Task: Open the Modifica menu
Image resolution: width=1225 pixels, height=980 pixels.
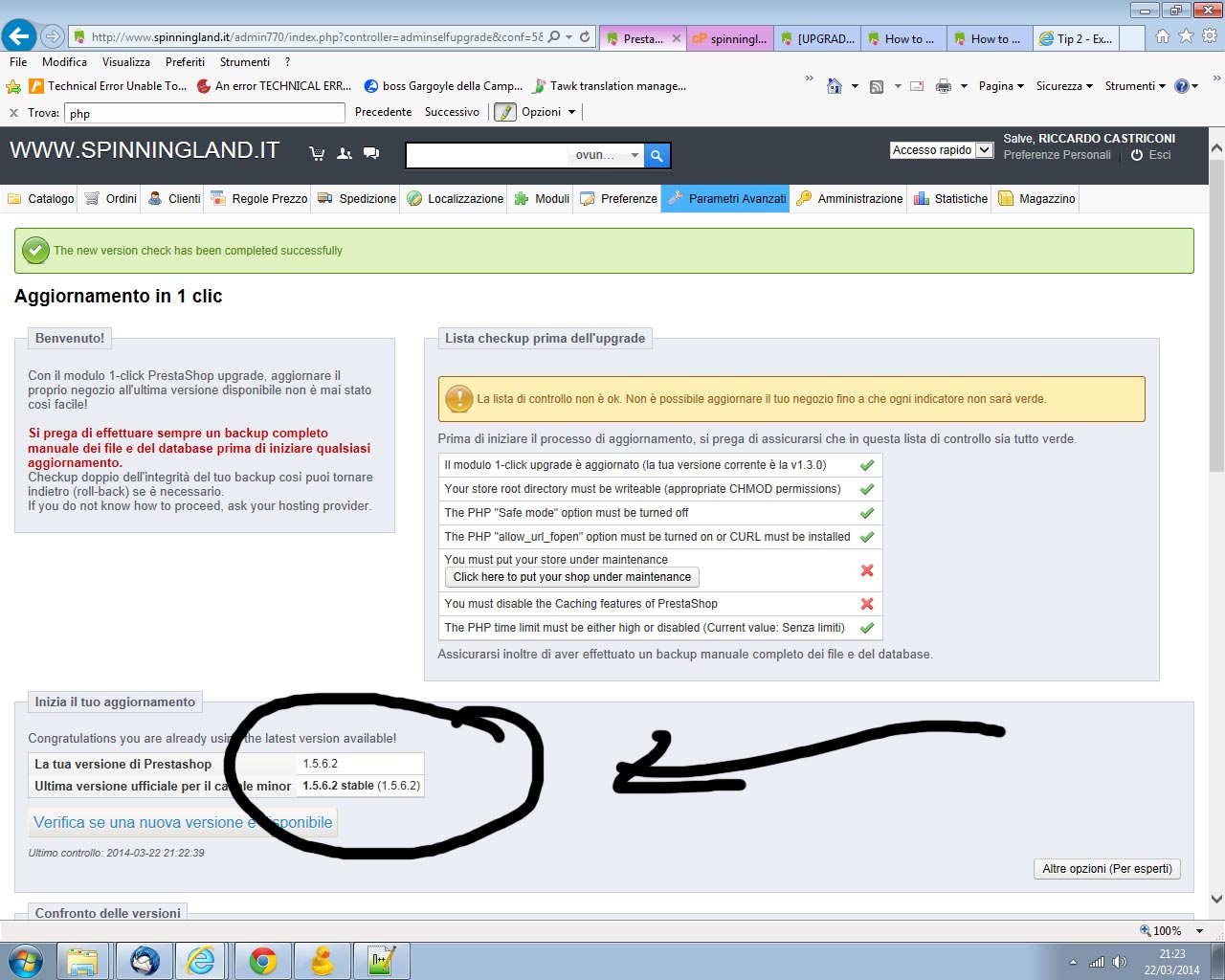Action: (64, 61)
